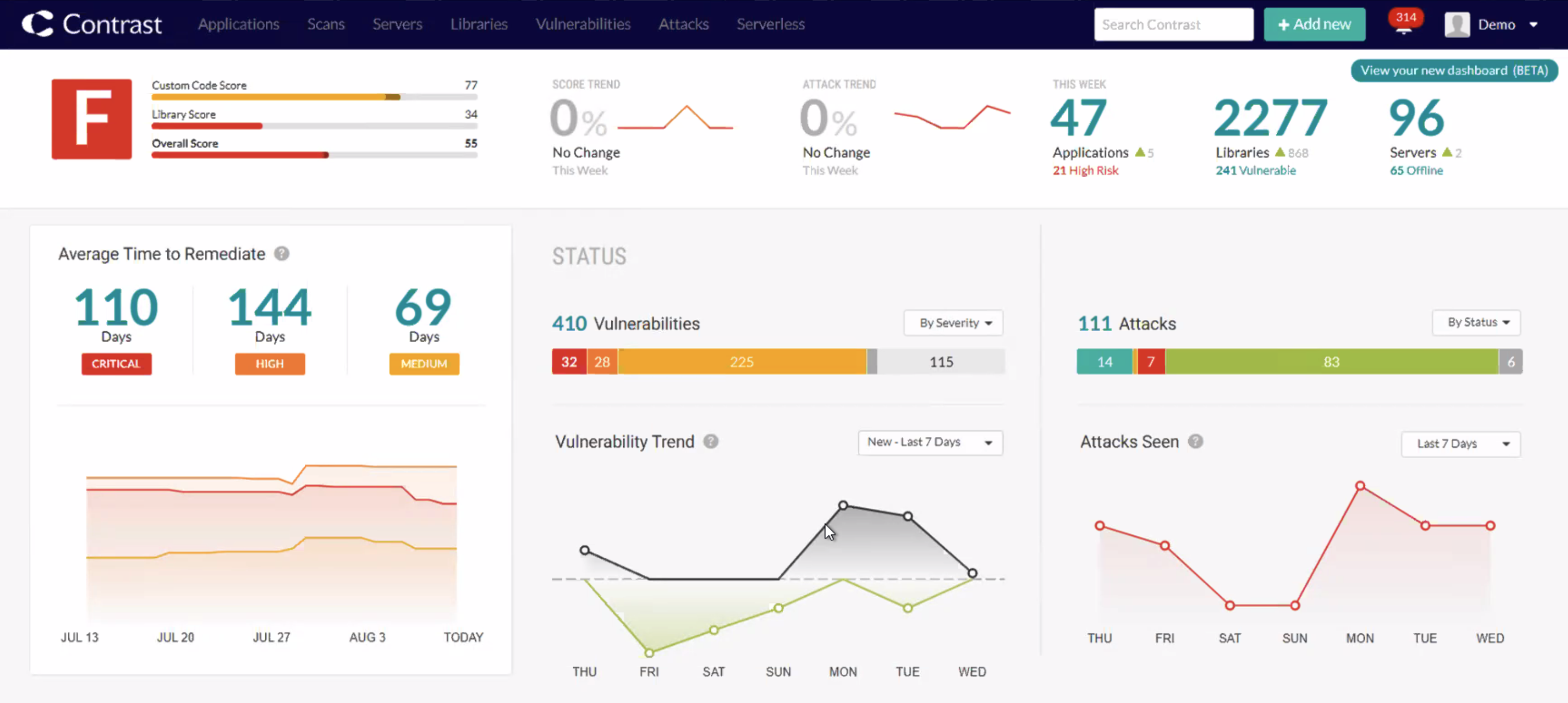
Task: Click the MEDIUM severity badge
Action: (424, 363)
